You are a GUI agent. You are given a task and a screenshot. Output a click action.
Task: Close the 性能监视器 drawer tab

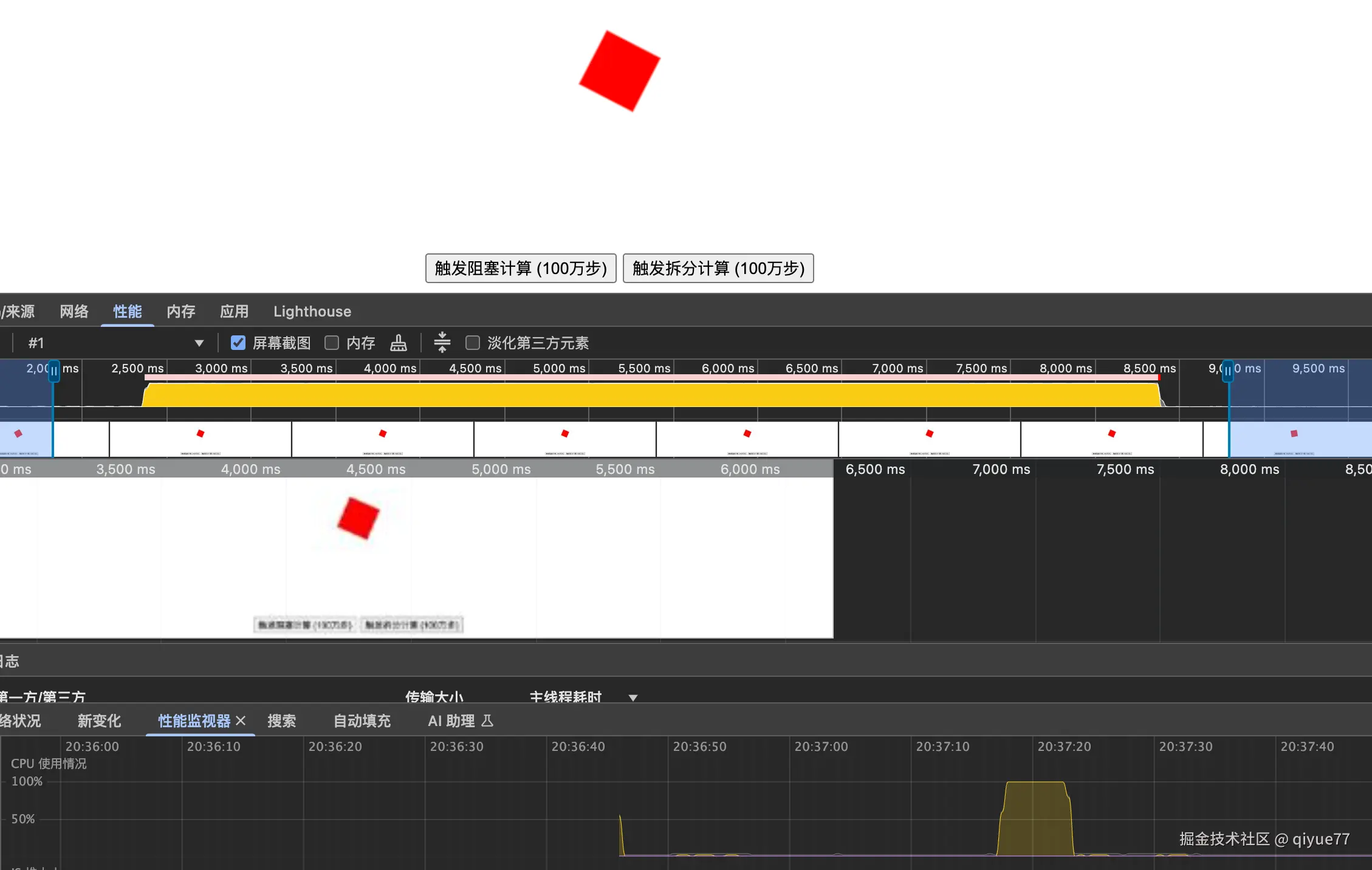pos(241,721)
